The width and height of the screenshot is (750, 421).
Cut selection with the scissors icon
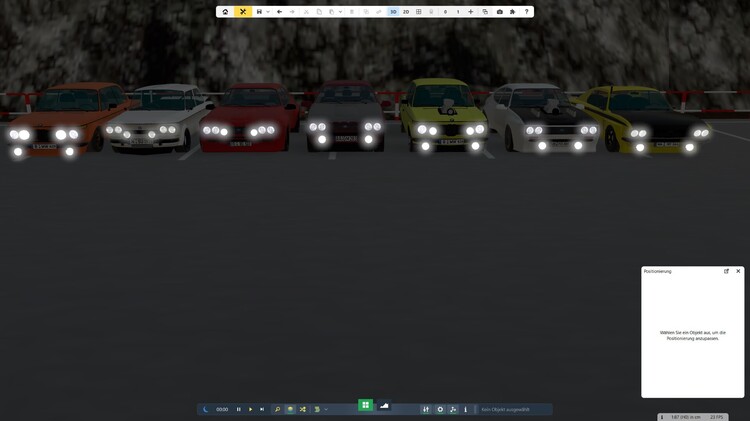pos(306,11)
